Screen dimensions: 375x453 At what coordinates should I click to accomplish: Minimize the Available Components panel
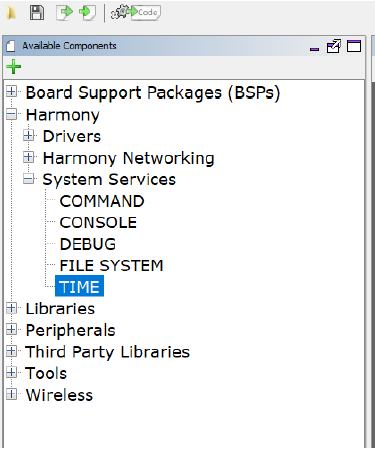coord(314,49)
